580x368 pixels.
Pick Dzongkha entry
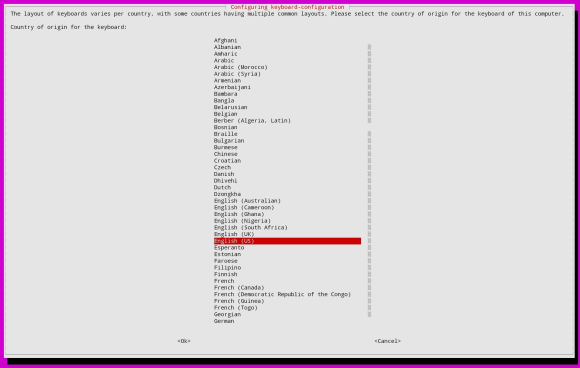[227, 194]
